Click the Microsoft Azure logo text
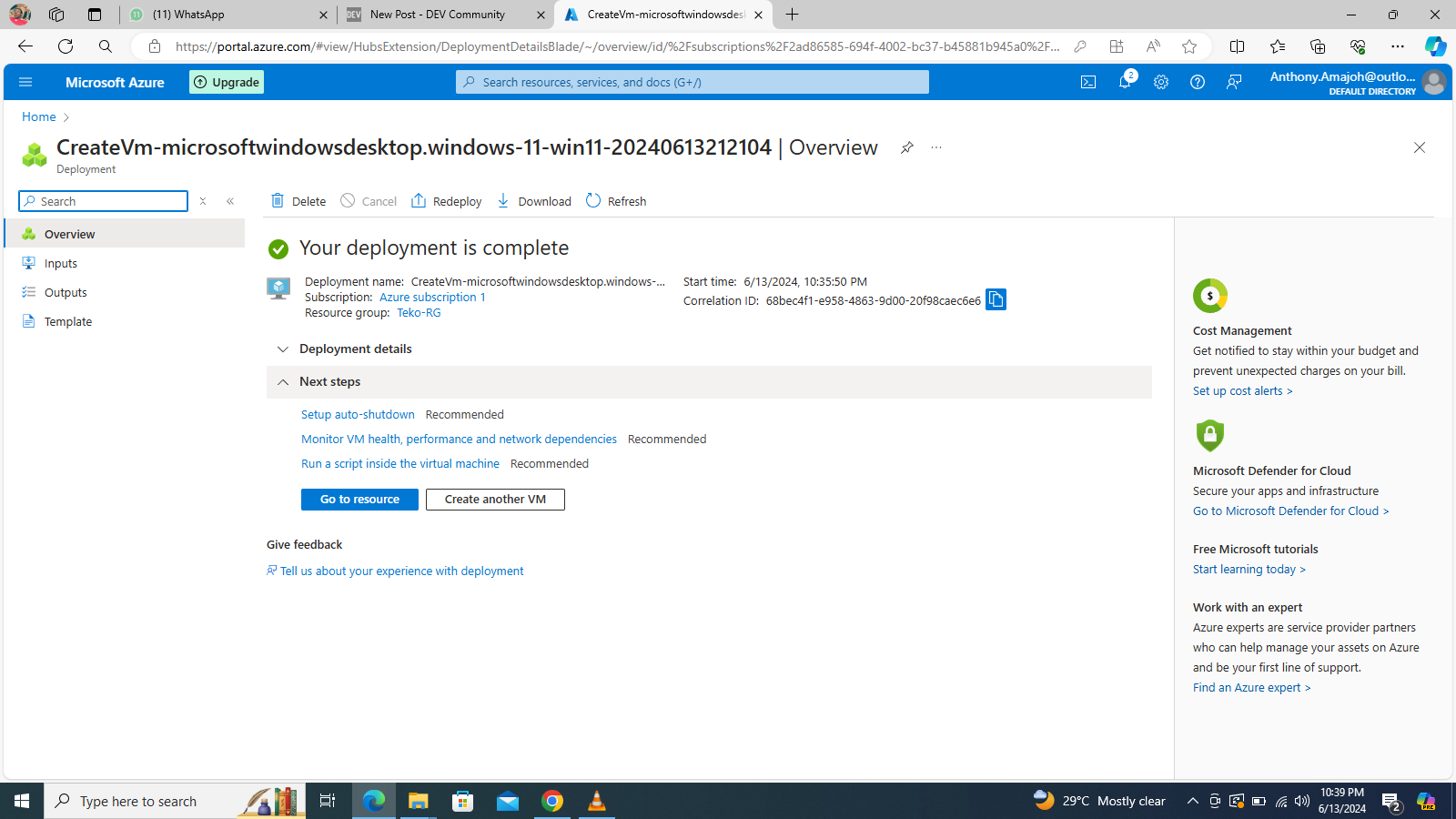 [x=115, y=82]
